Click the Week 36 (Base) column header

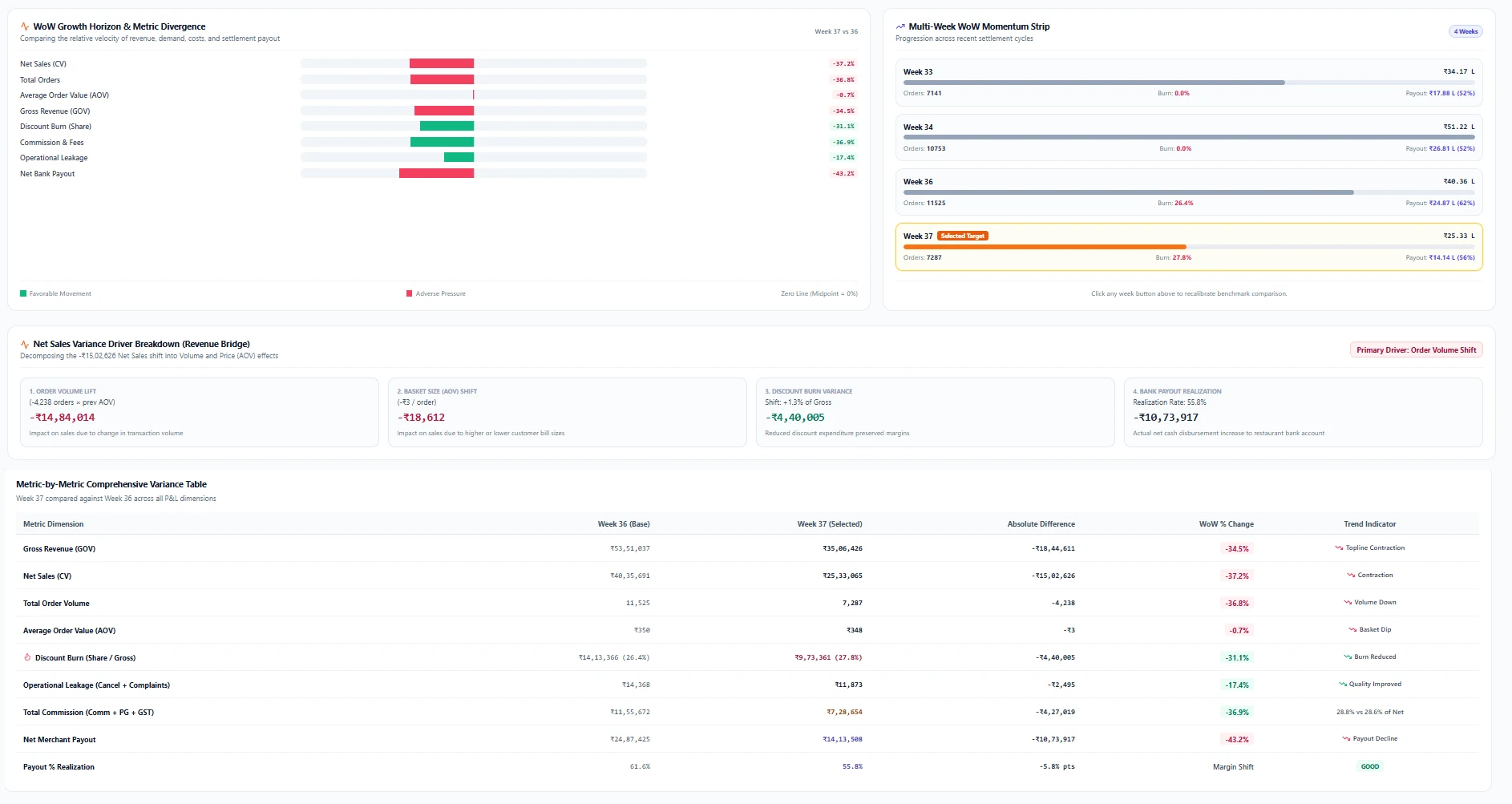pyautogui.click(x=624, y=524)
